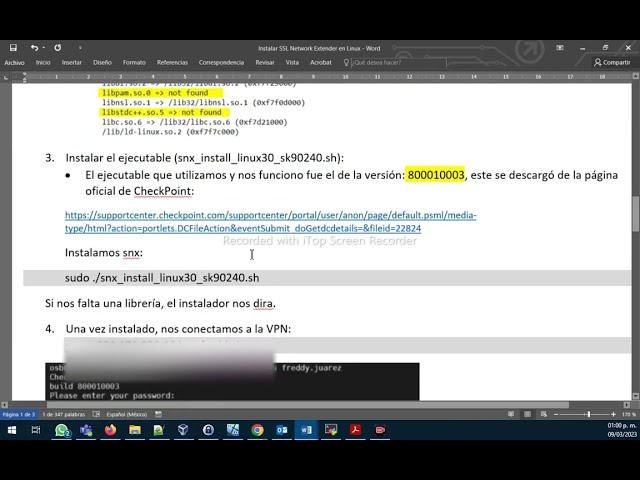This screenshot has width=640, height=480.
Task: Switch to the Inicio tab
Action: [x=43, y=62]
